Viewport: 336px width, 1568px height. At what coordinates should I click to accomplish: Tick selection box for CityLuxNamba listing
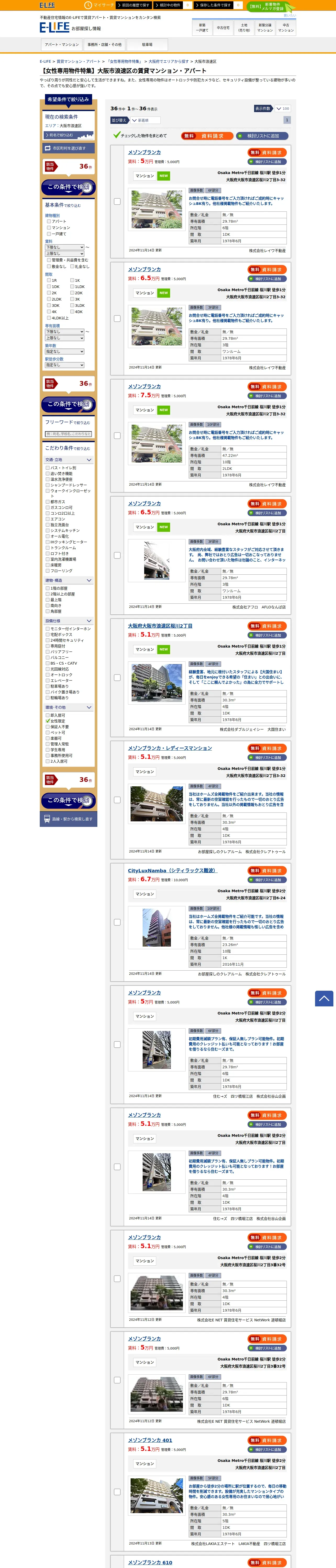117,922
